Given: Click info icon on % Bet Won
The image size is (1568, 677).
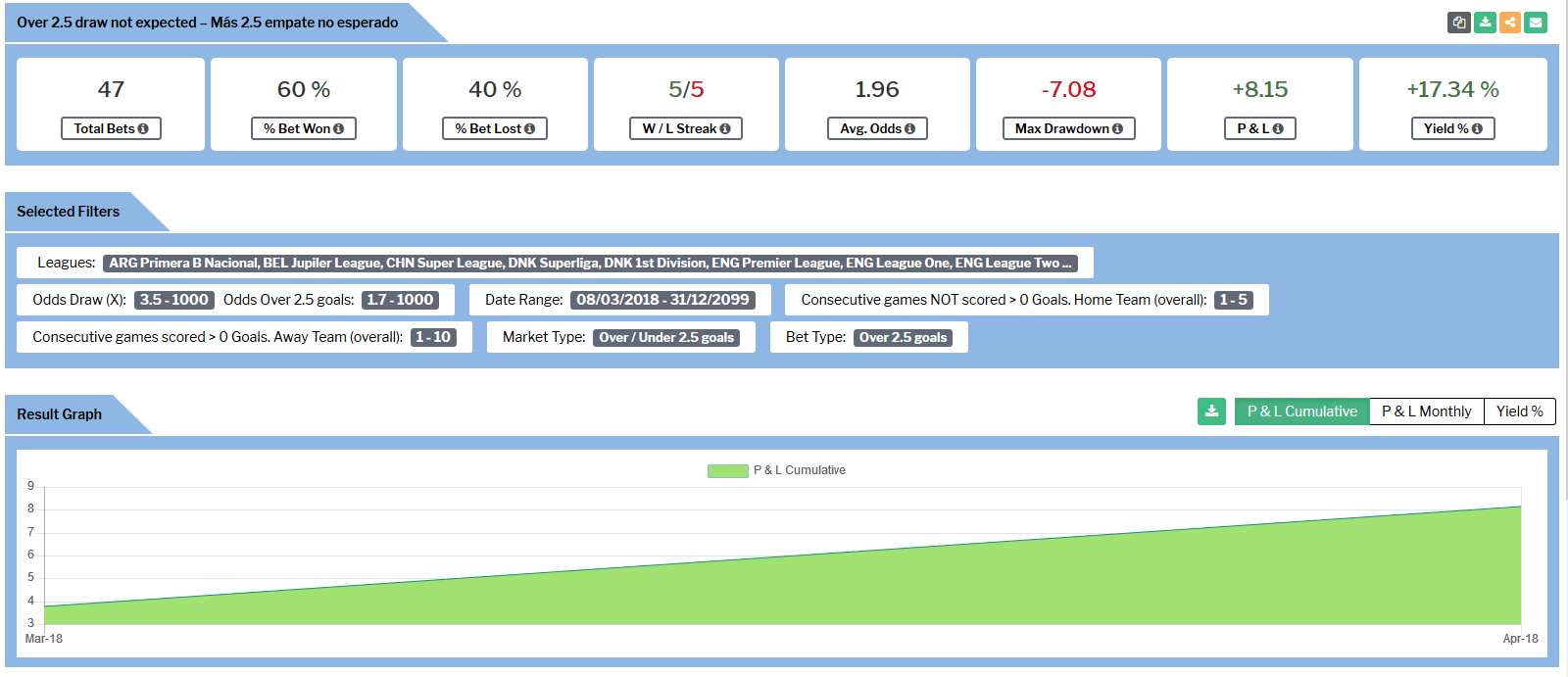Looking at the screenshot, I should click(339, 129).
